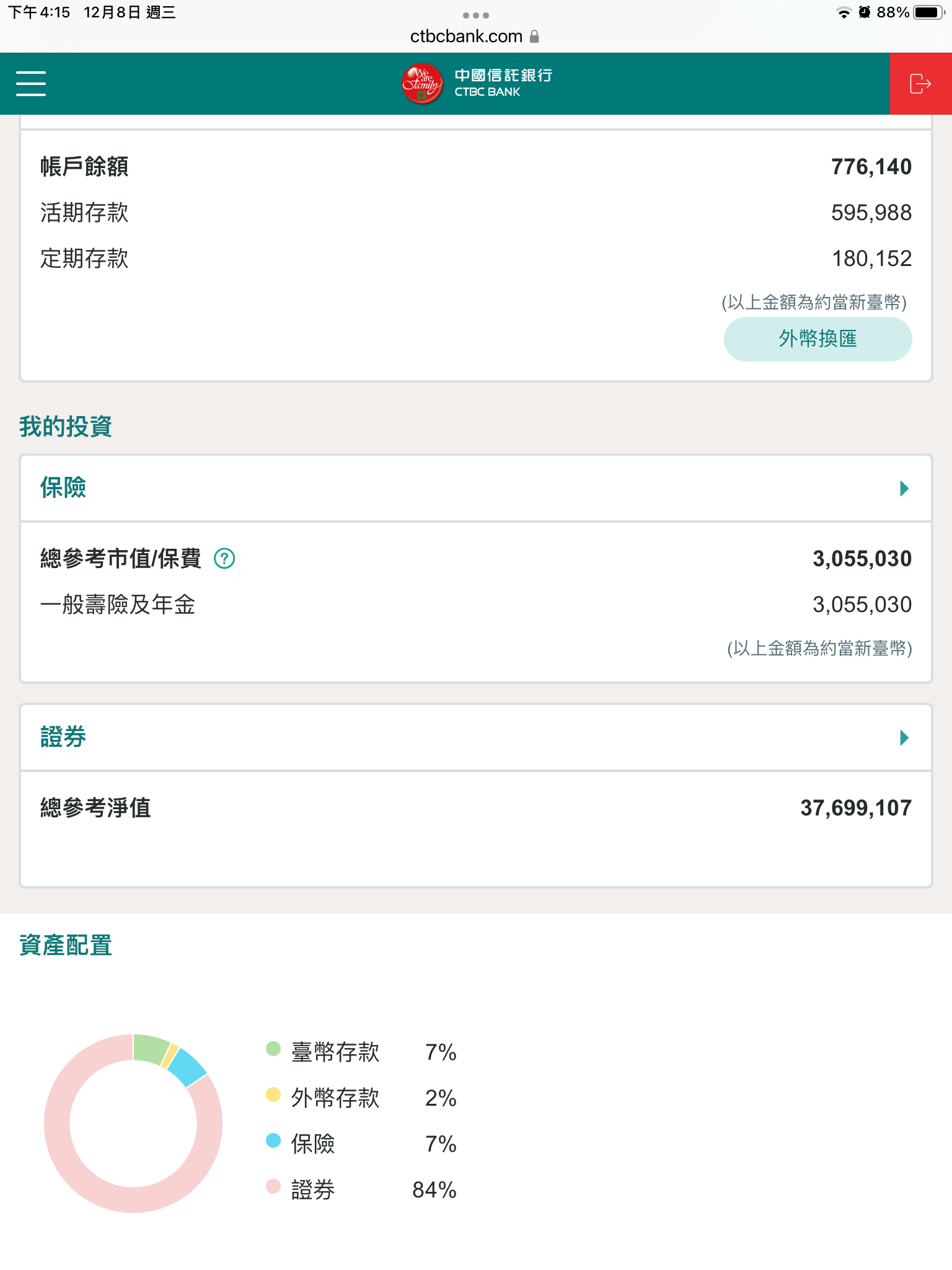The width and height of the screenshot is (952, 1270).
Task: Click the blue 保險 legend dot
Action: pyautogui.click(x=273, y=1140)
